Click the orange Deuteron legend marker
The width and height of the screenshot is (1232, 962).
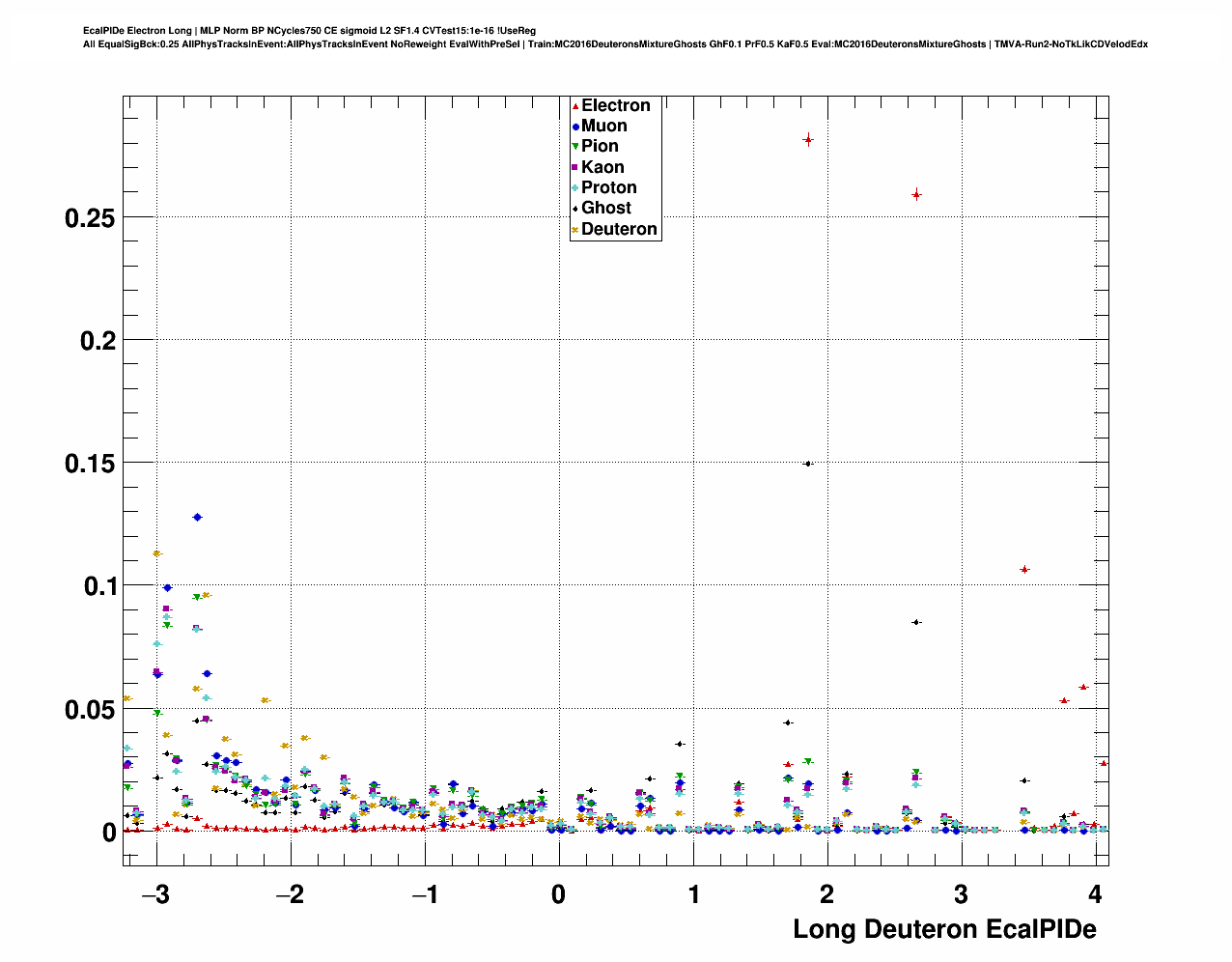coord(575,230)
